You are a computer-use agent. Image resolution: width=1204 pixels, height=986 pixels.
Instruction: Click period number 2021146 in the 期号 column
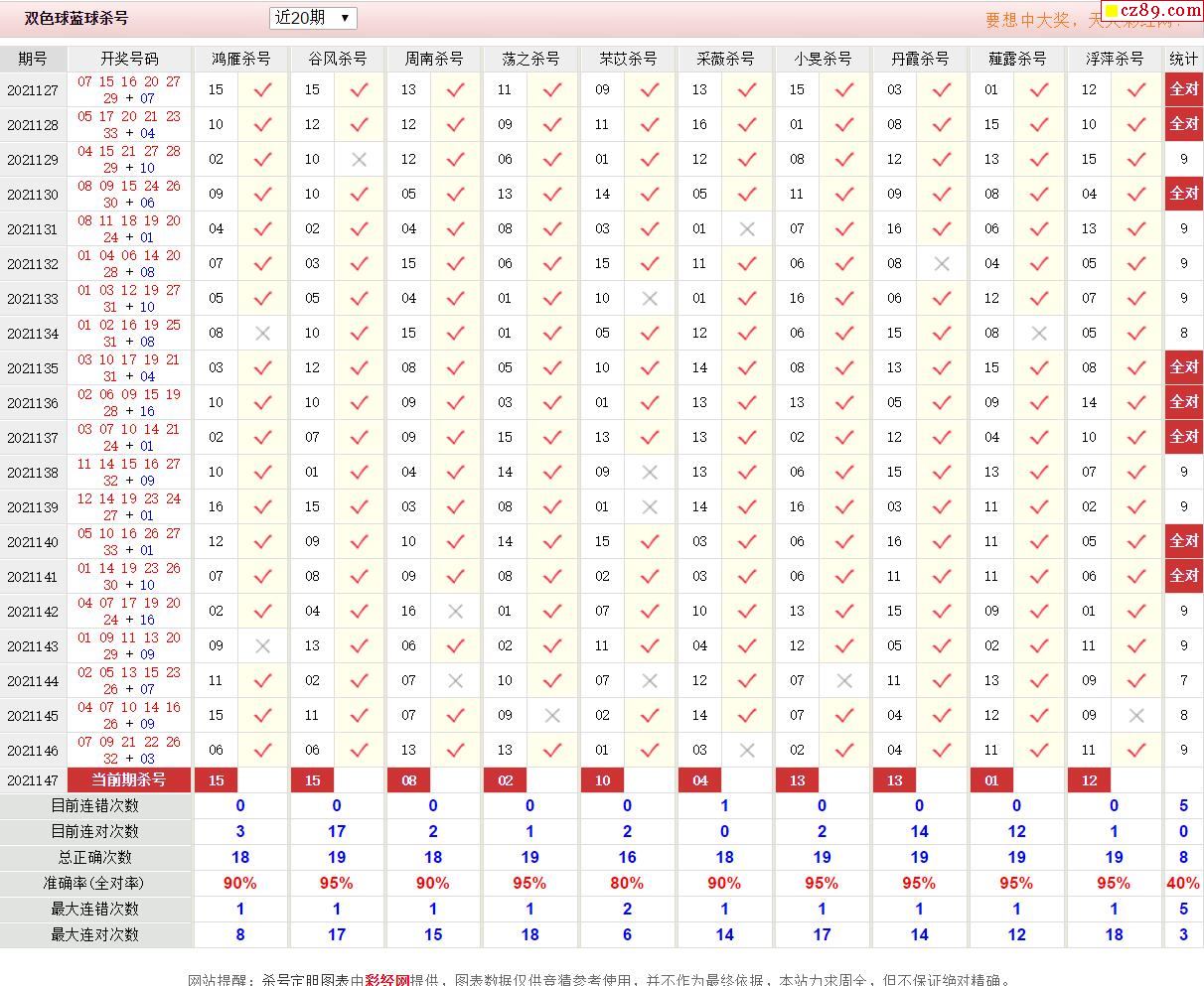coord(33,751)
